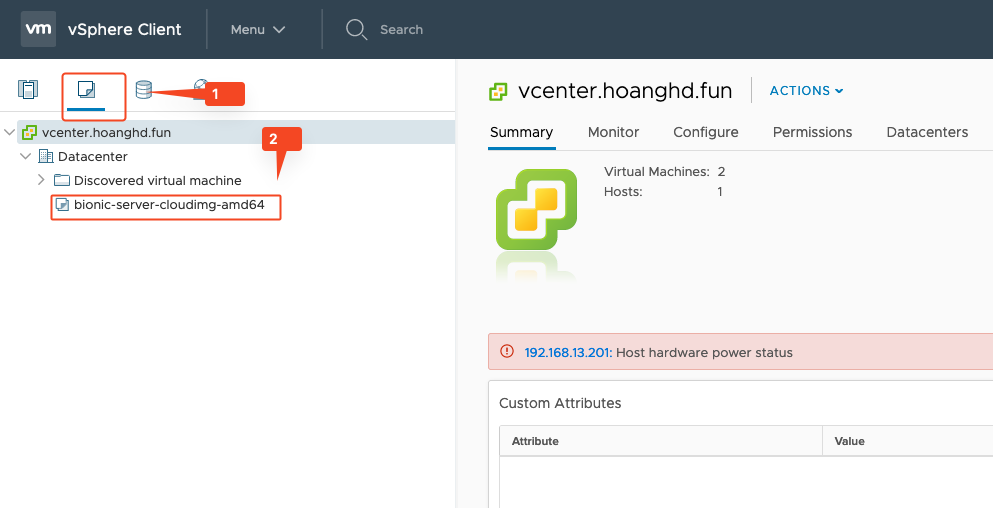Click the Datacenter building icon

46,156
